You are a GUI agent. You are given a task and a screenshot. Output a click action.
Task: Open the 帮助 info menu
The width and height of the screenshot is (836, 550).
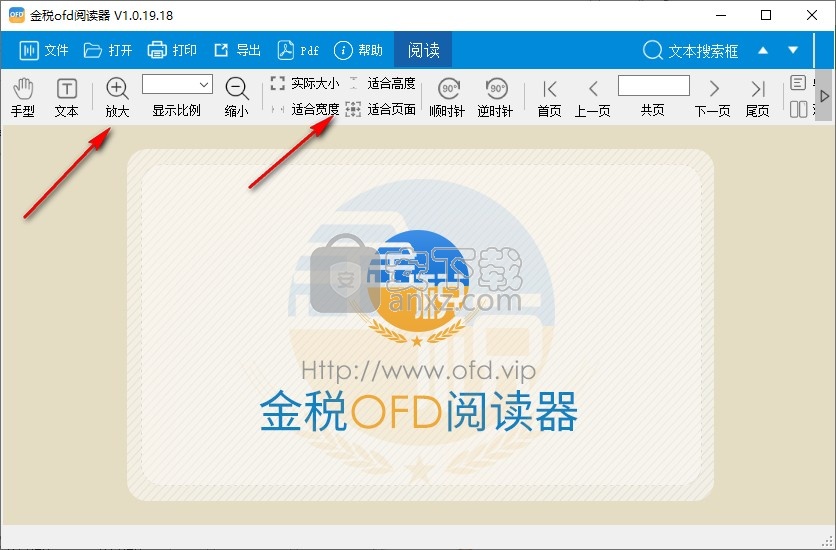pos(358,50)
